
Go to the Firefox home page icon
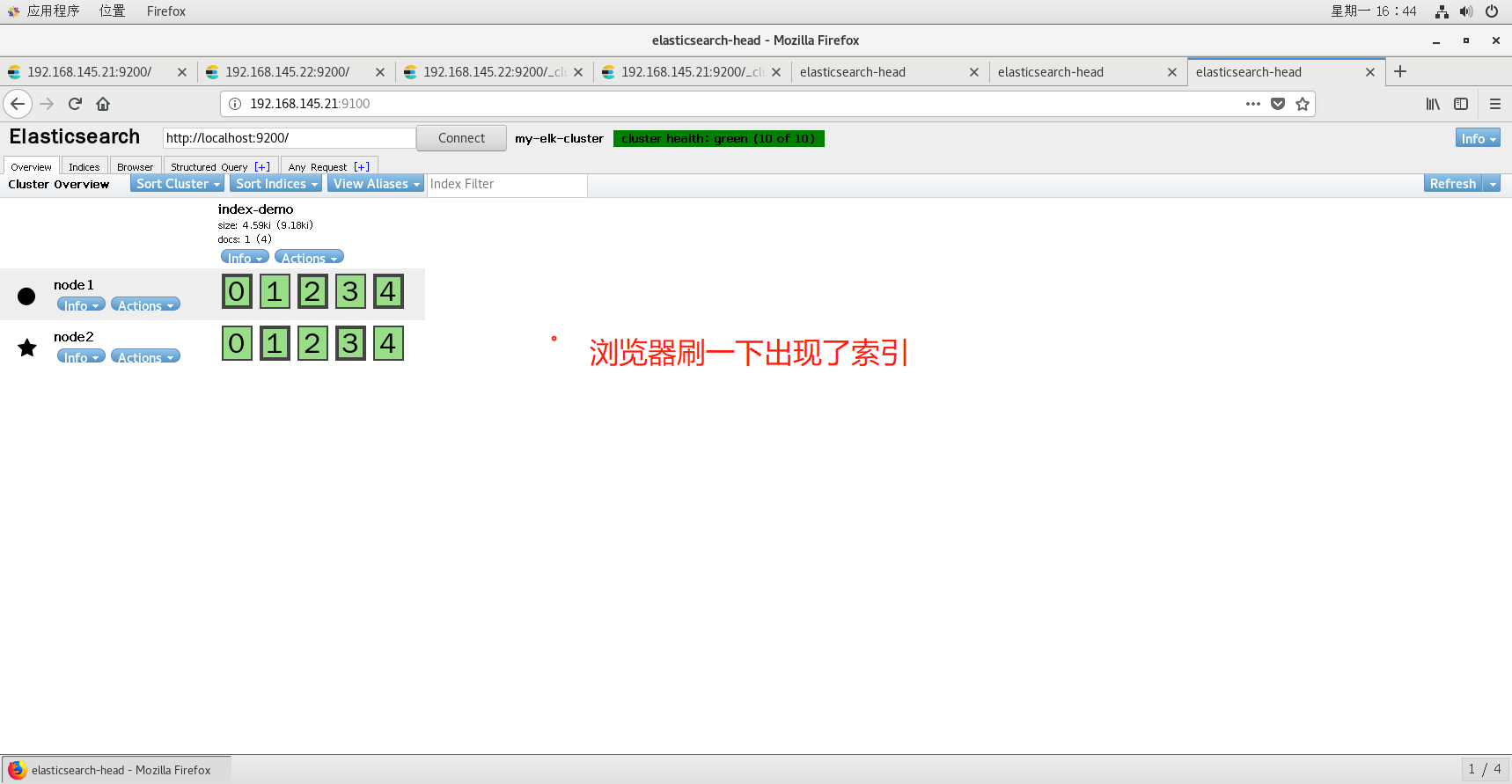coord(103,104)
